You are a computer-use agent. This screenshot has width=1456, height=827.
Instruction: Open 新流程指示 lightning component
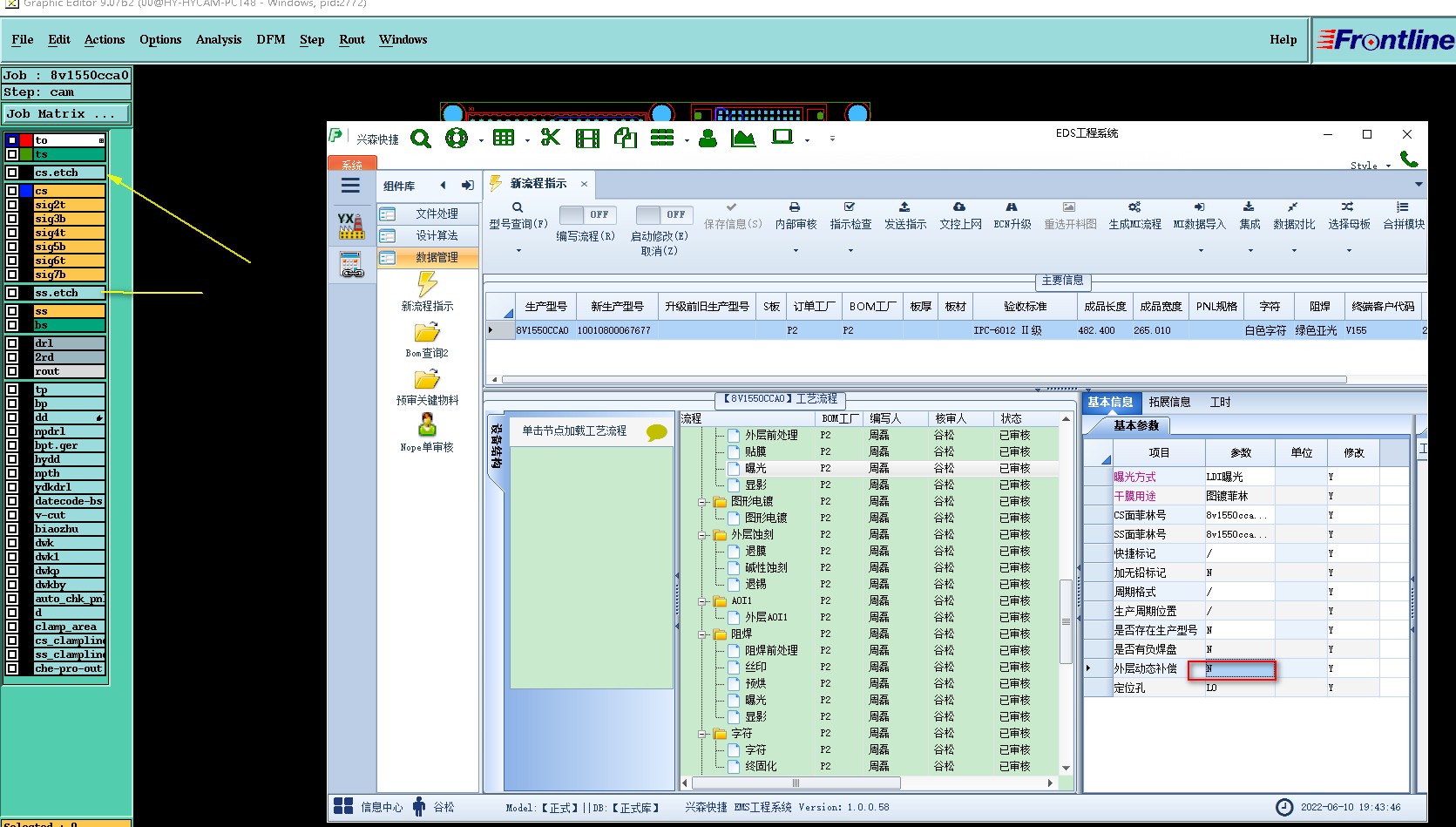(x=427, y=292)
